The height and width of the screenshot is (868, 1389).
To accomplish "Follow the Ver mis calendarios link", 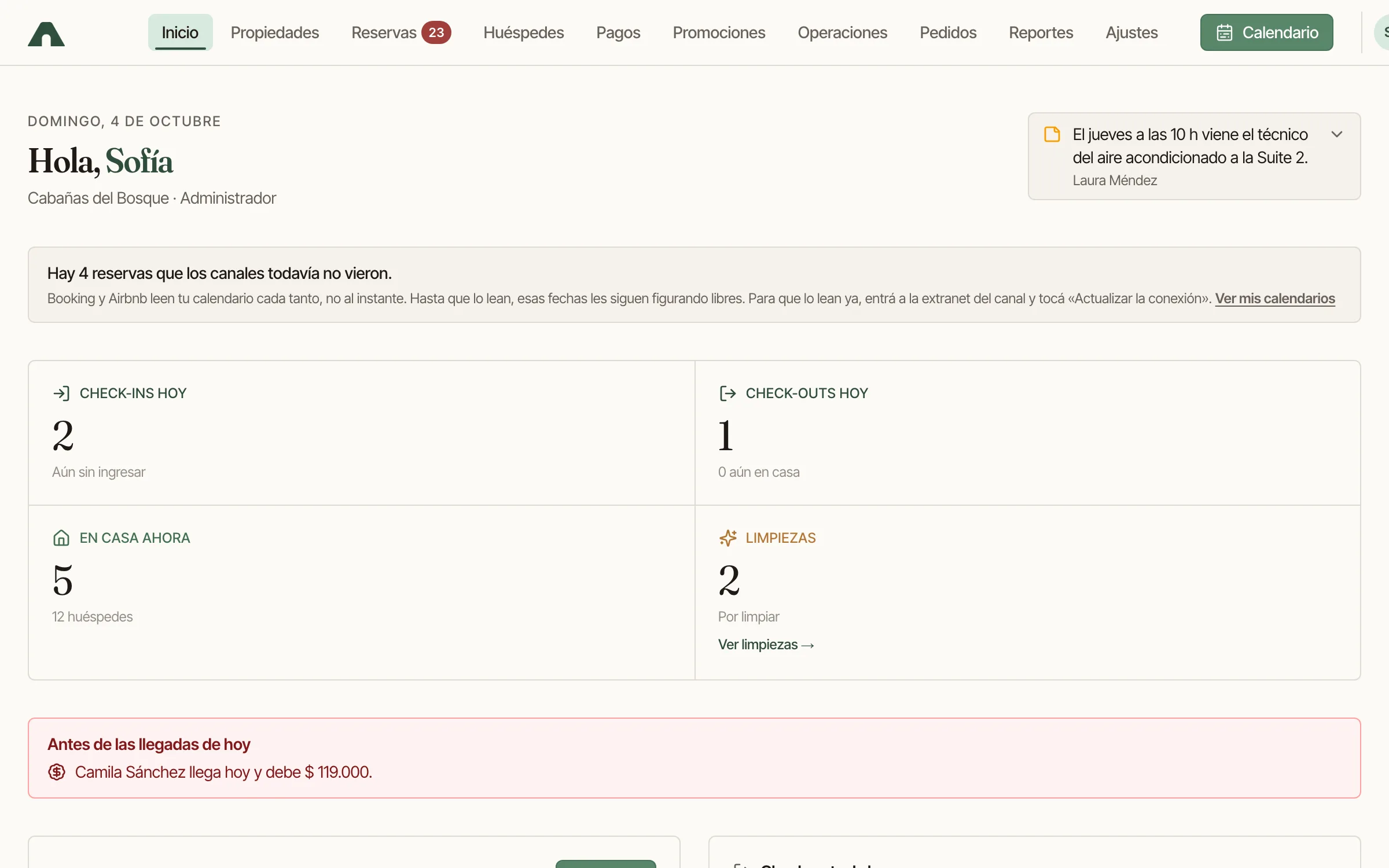I will (1275, 299).
